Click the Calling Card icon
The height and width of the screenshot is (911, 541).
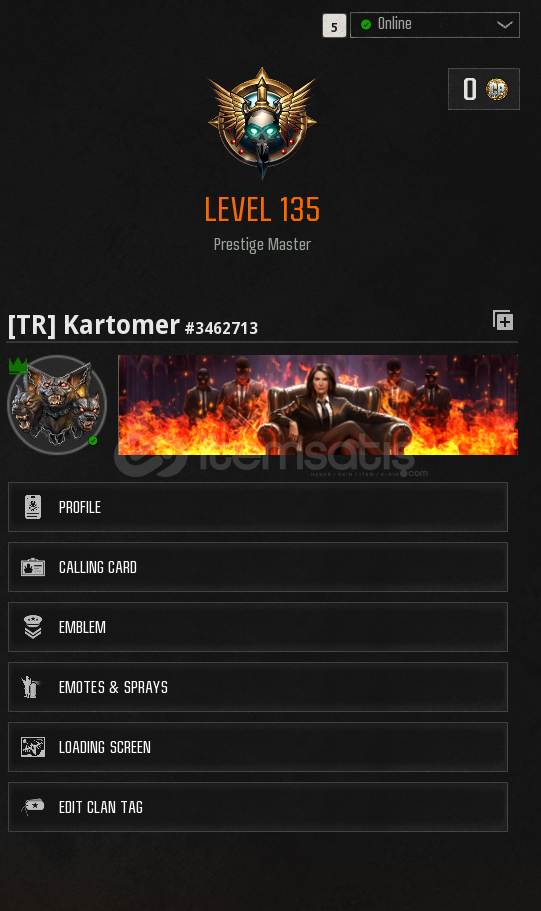pos(33,567)
